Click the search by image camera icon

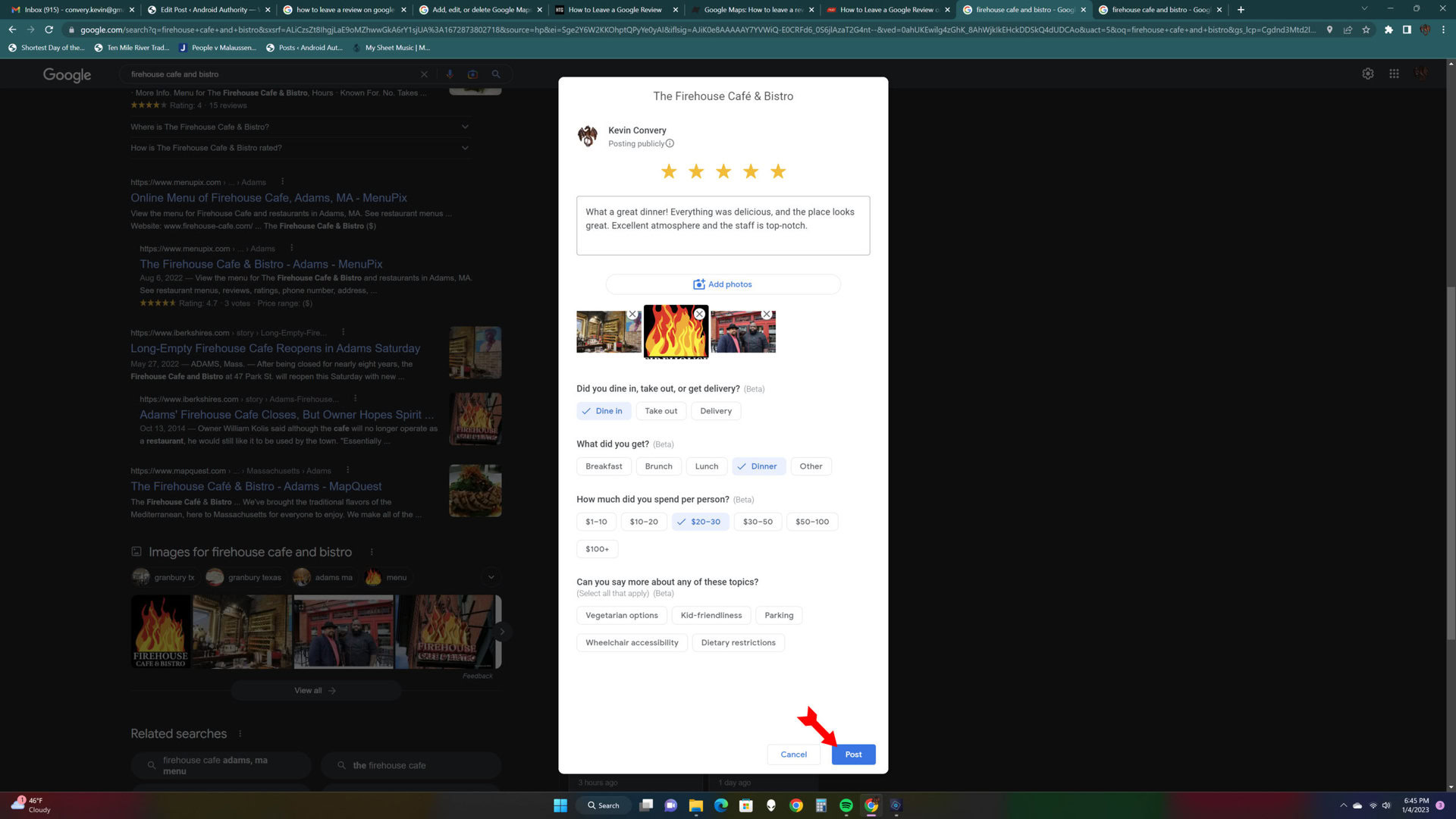click(472, 74)
